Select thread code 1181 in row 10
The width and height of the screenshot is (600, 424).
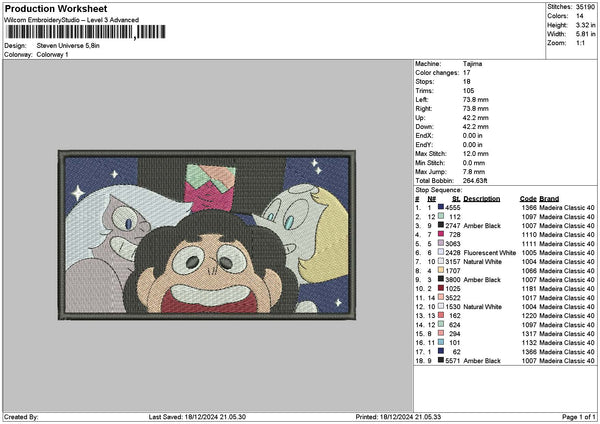point(529,289)
